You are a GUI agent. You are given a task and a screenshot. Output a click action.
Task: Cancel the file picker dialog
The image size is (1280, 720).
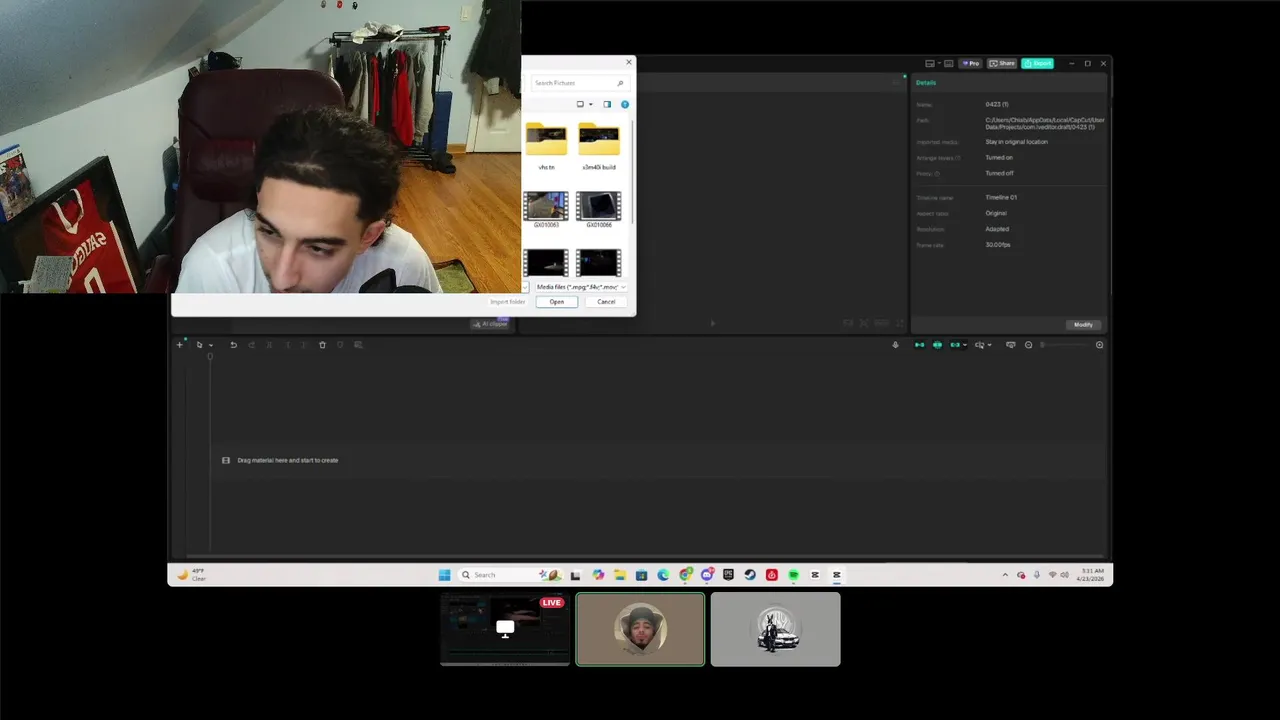click(606, 302)
